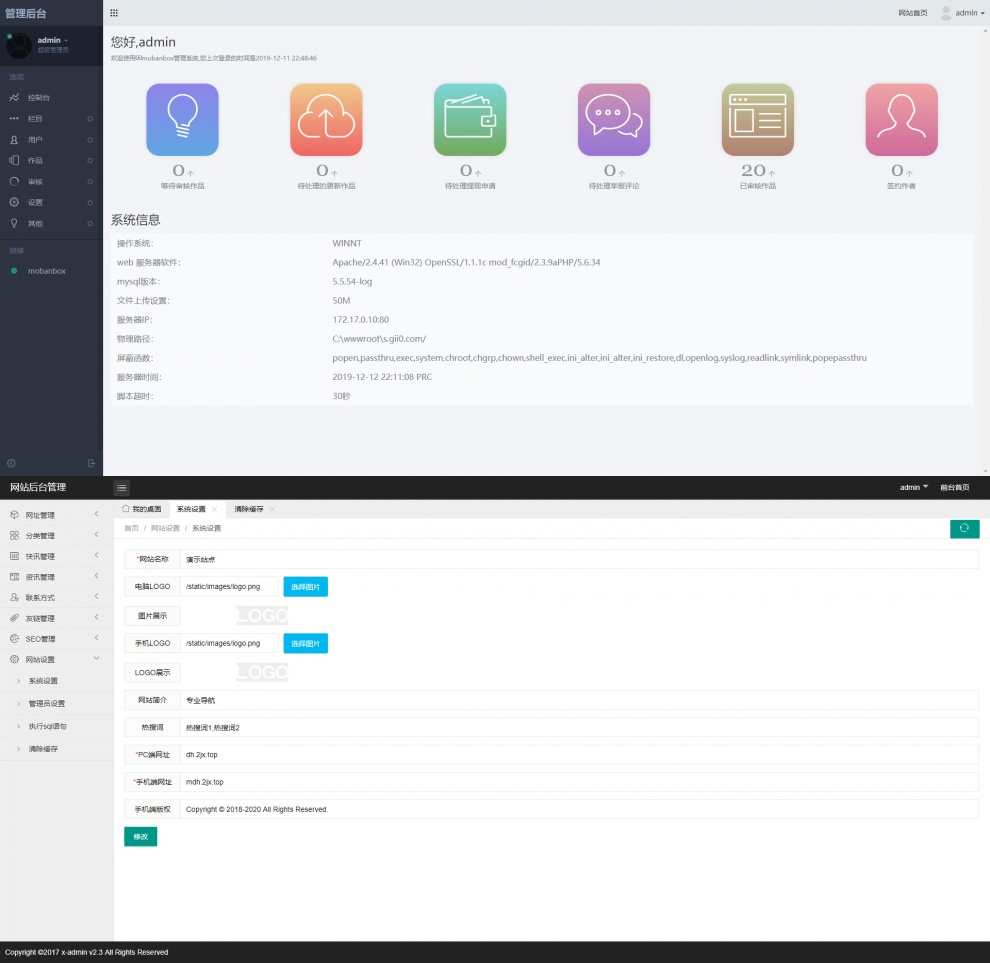Expand the SEO管理 menu chevron
The image size is (990, 963).
97,638
